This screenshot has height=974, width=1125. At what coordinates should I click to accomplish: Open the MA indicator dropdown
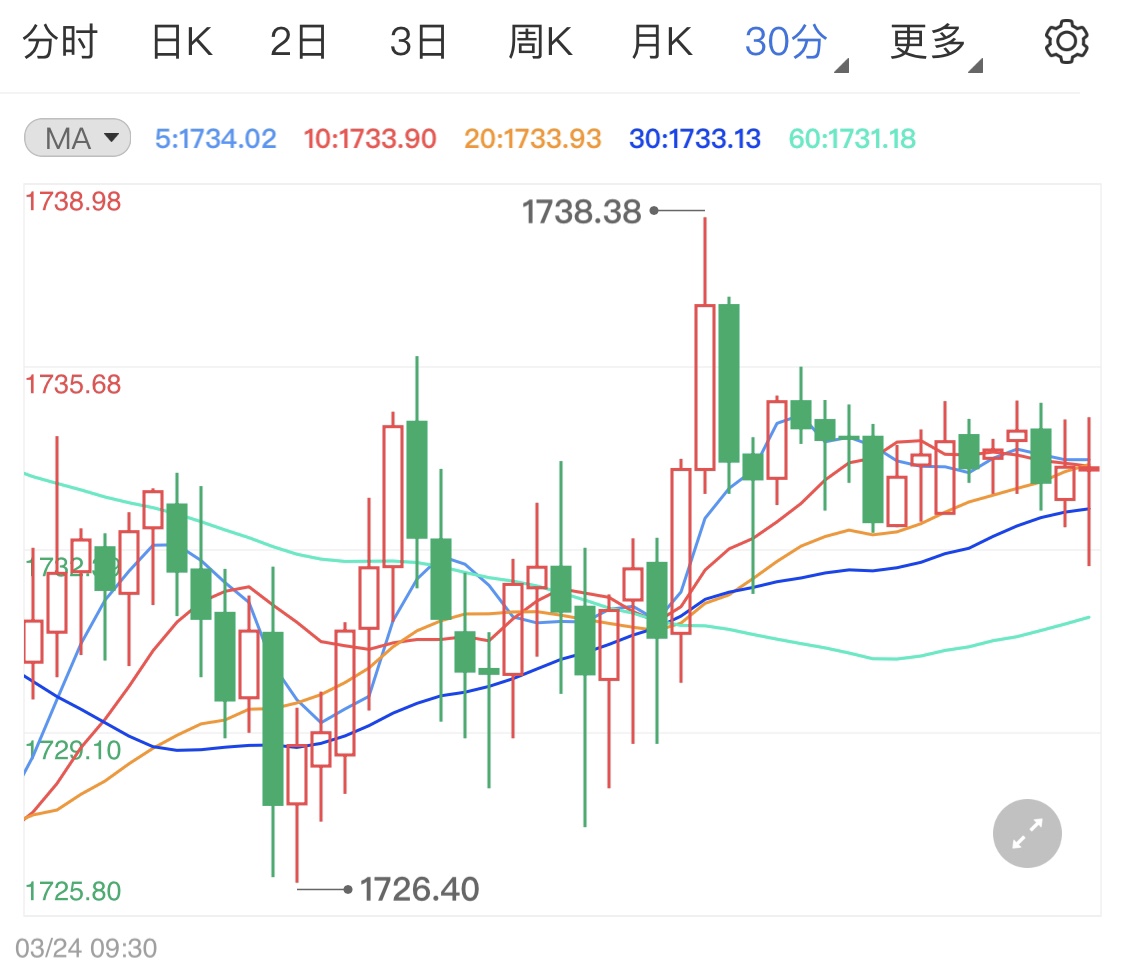coord(77,138)
